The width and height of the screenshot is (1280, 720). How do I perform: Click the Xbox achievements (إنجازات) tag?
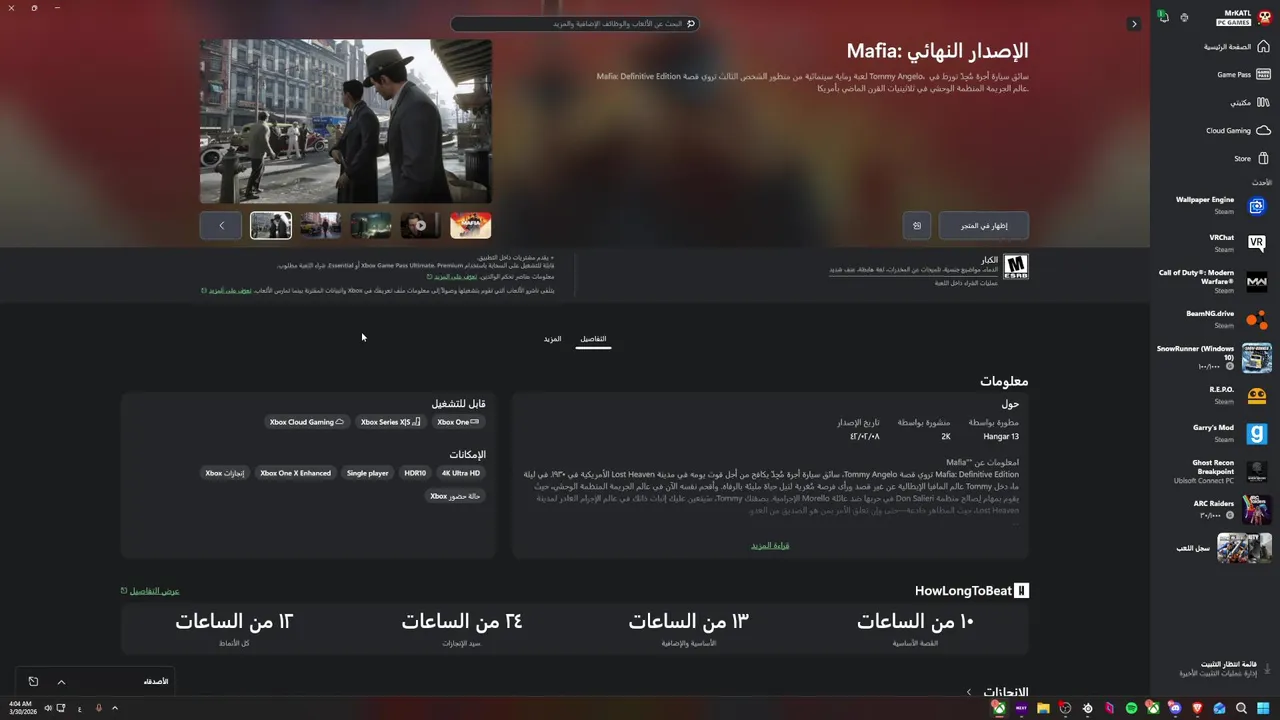(225, 473)
